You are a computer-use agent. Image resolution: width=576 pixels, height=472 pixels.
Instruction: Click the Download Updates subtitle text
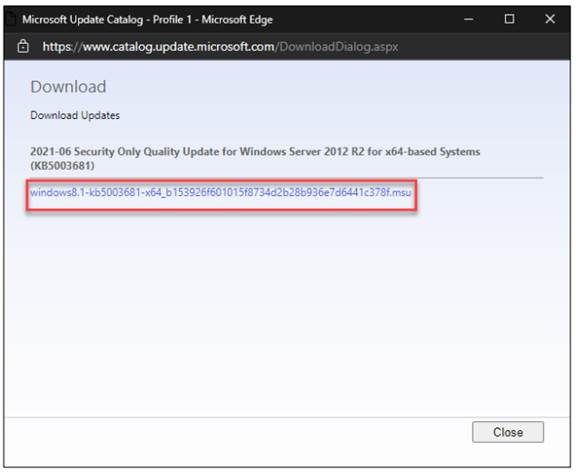coord(75,115)
